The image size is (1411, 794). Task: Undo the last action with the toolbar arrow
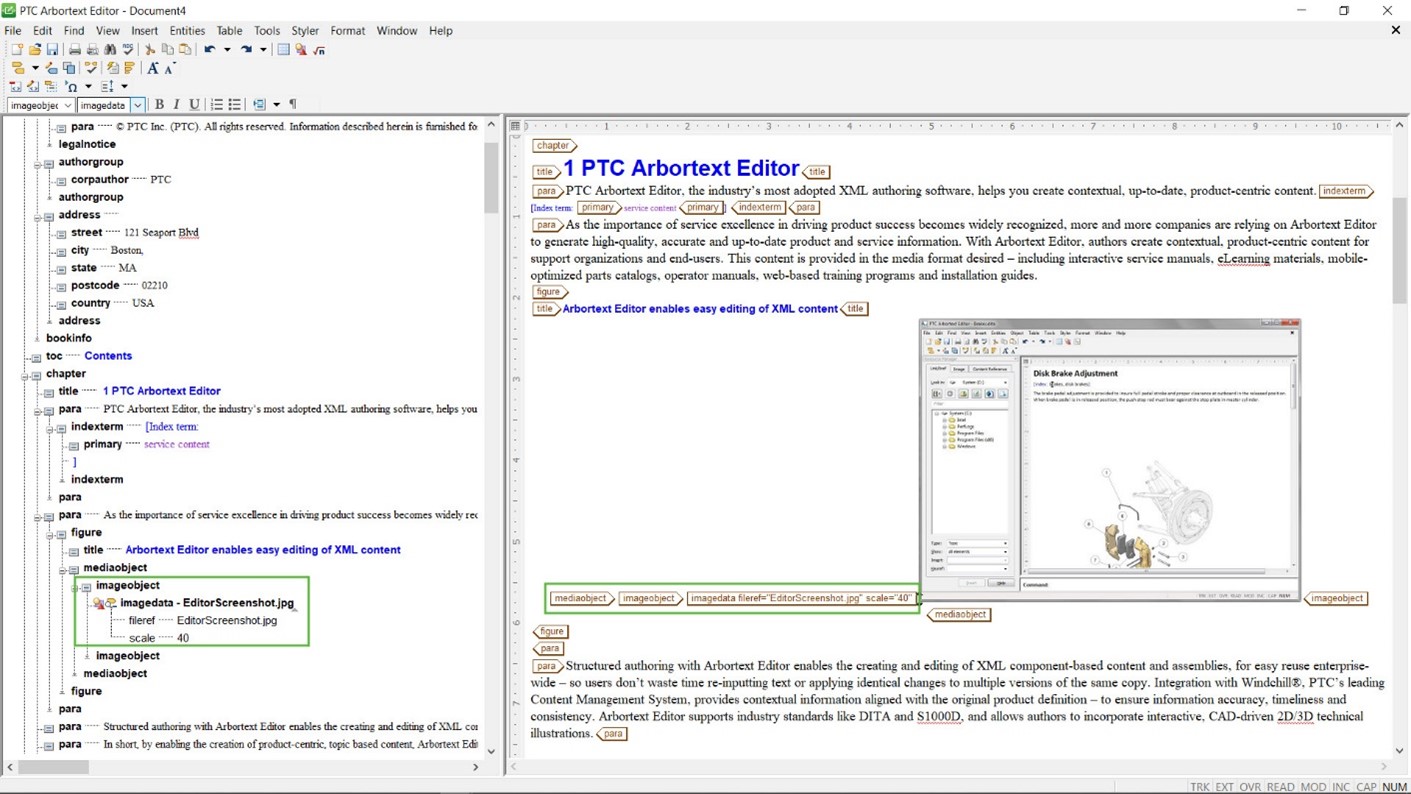click(210, 49)
